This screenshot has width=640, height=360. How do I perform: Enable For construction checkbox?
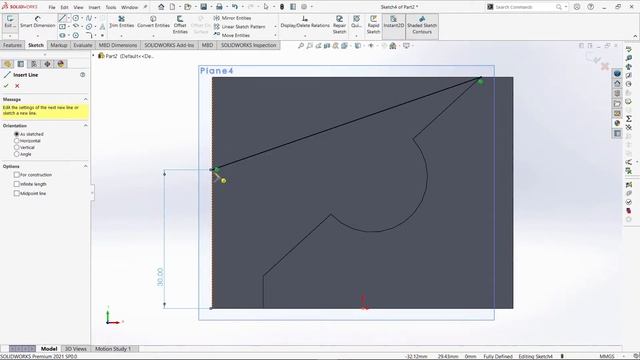pyautogui.click(x=17, y=175)
